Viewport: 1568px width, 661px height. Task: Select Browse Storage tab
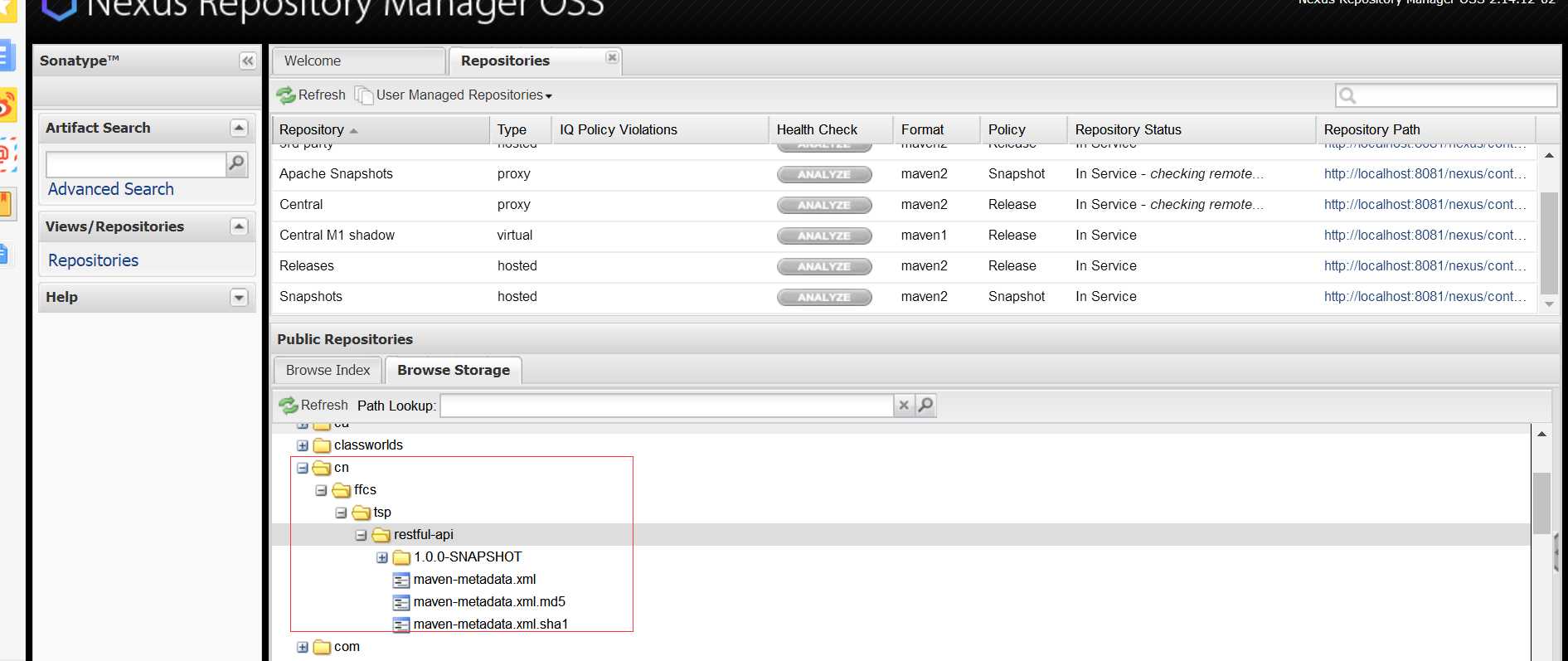point(454,370)
